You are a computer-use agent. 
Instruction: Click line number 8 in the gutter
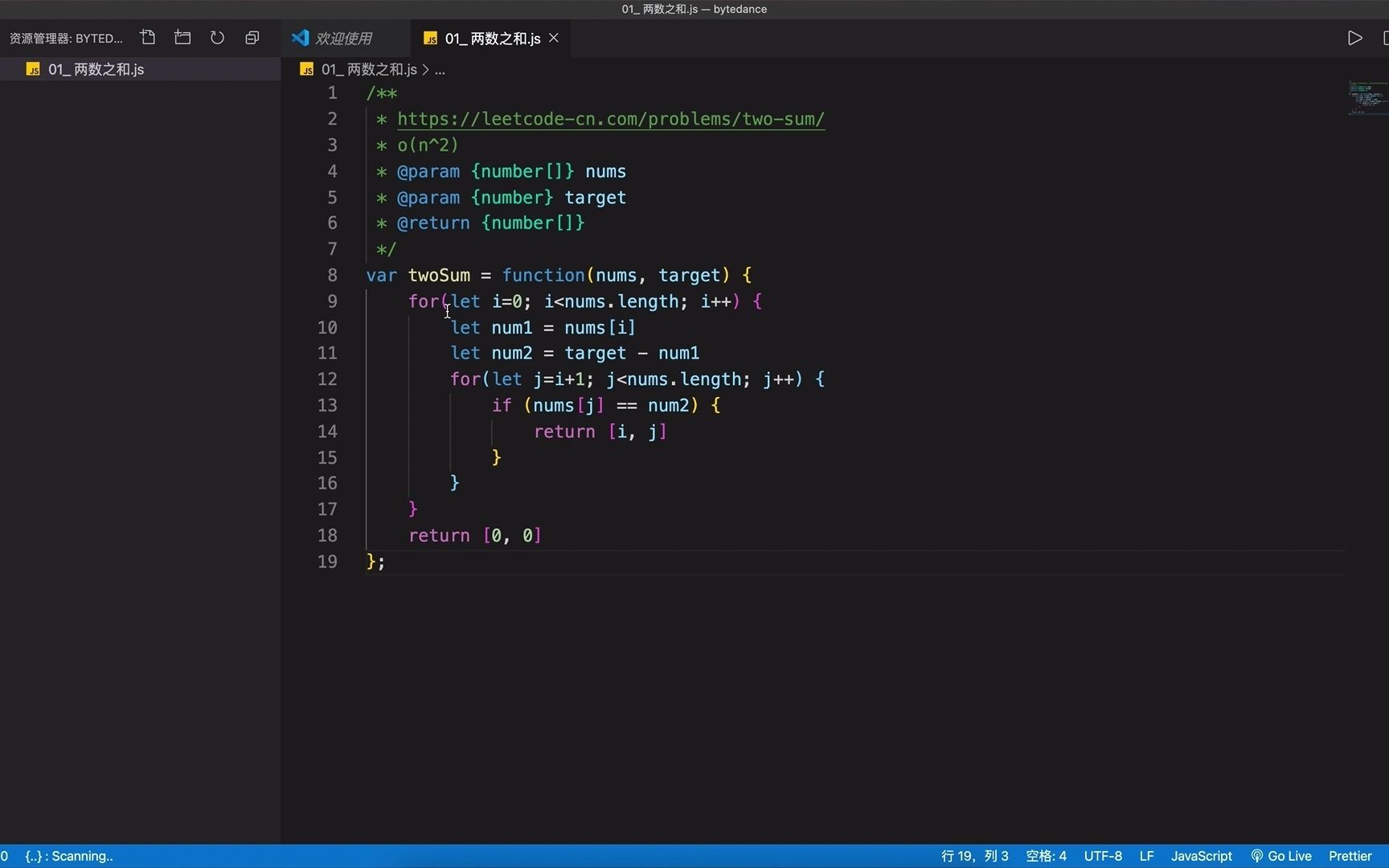coord(332,276)
